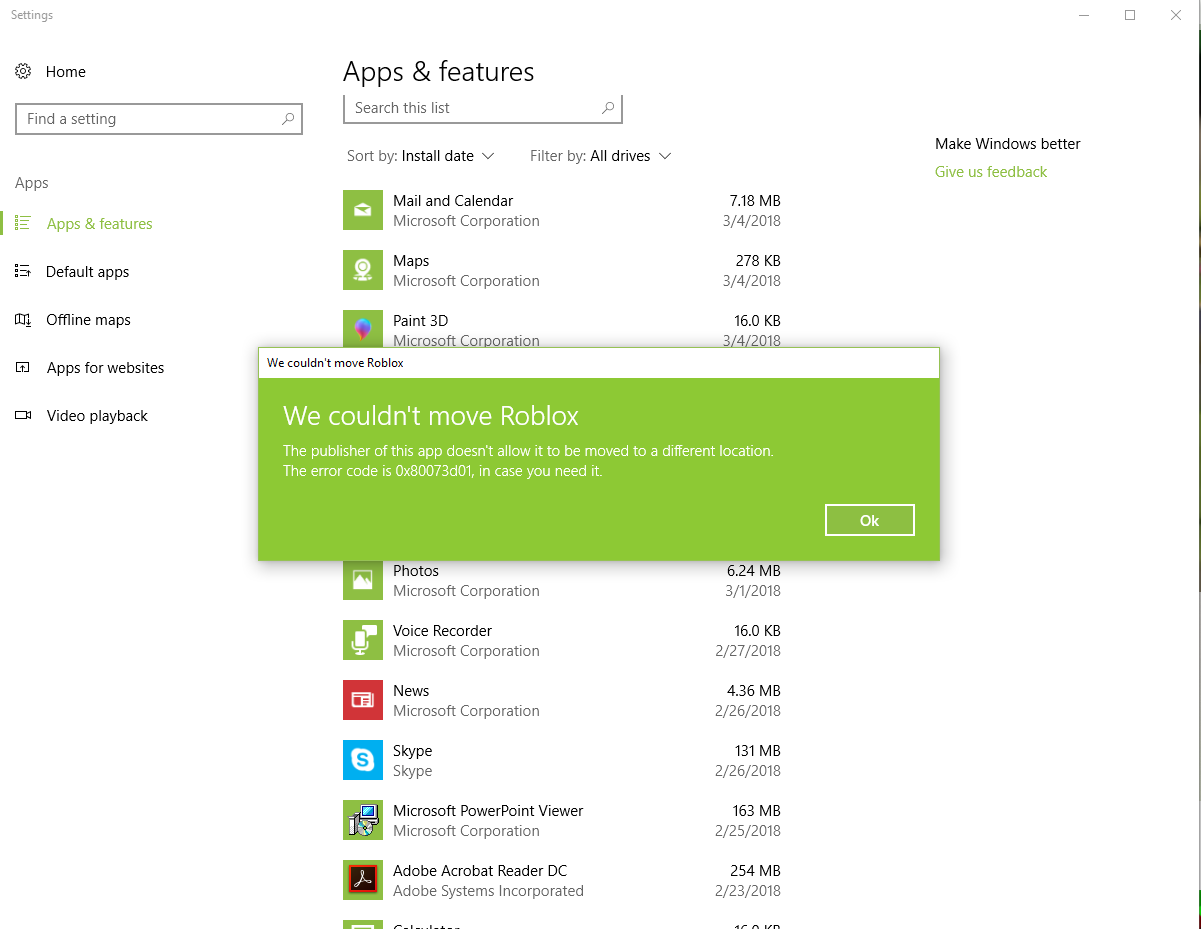Go to Default apps settings
1201x929 pixels.
(87, 272)
